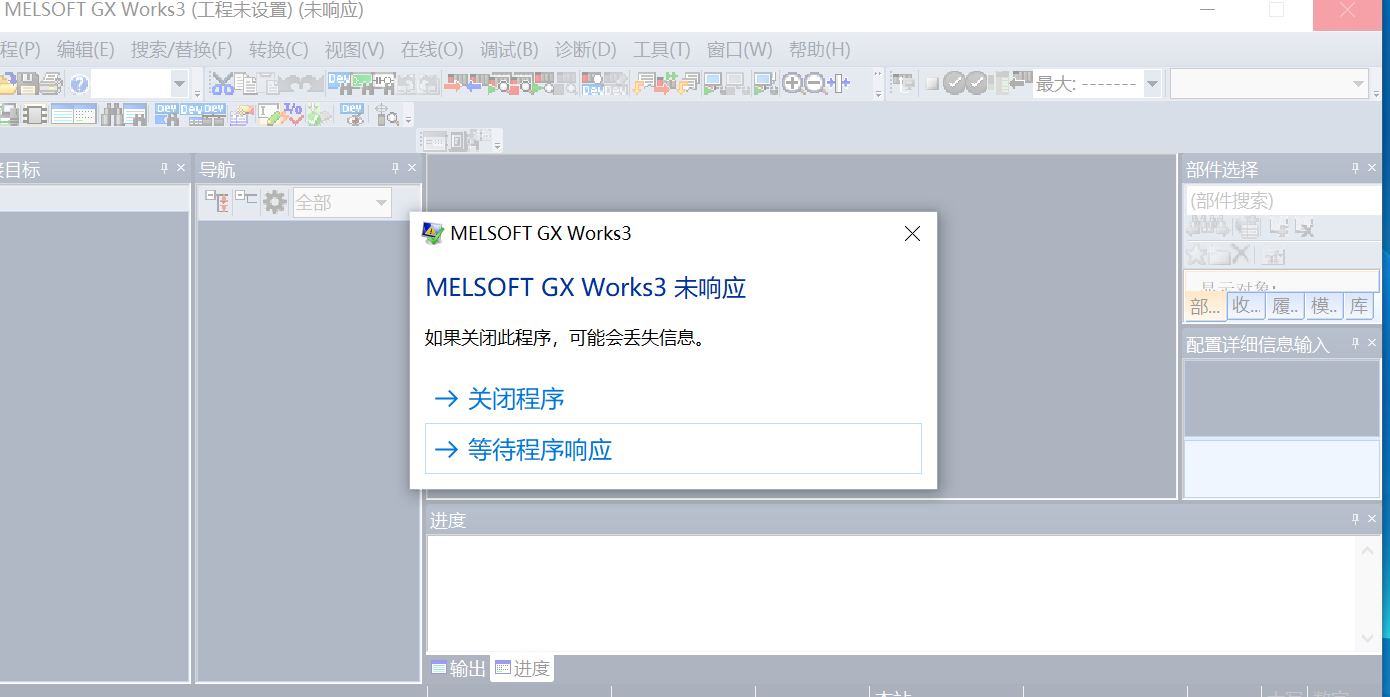Click the gear icon in navigation panel
Screen dimensions: 1390x697
(274, 203)
